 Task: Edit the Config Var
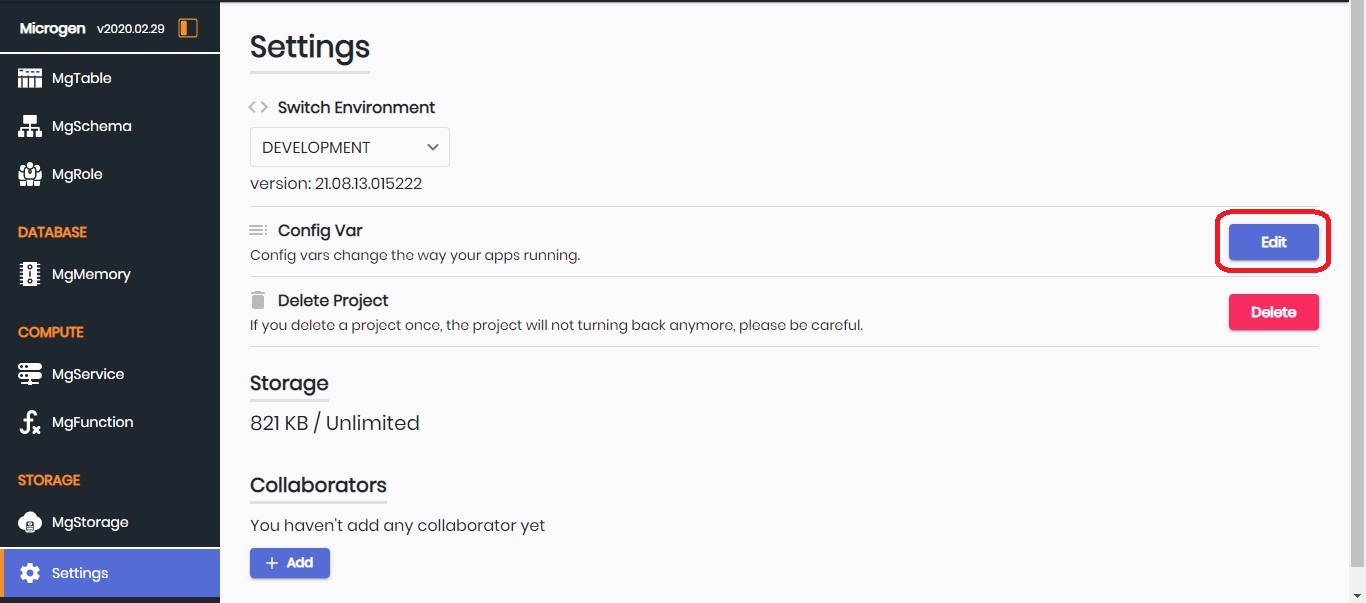click(x=1273, y=242)
